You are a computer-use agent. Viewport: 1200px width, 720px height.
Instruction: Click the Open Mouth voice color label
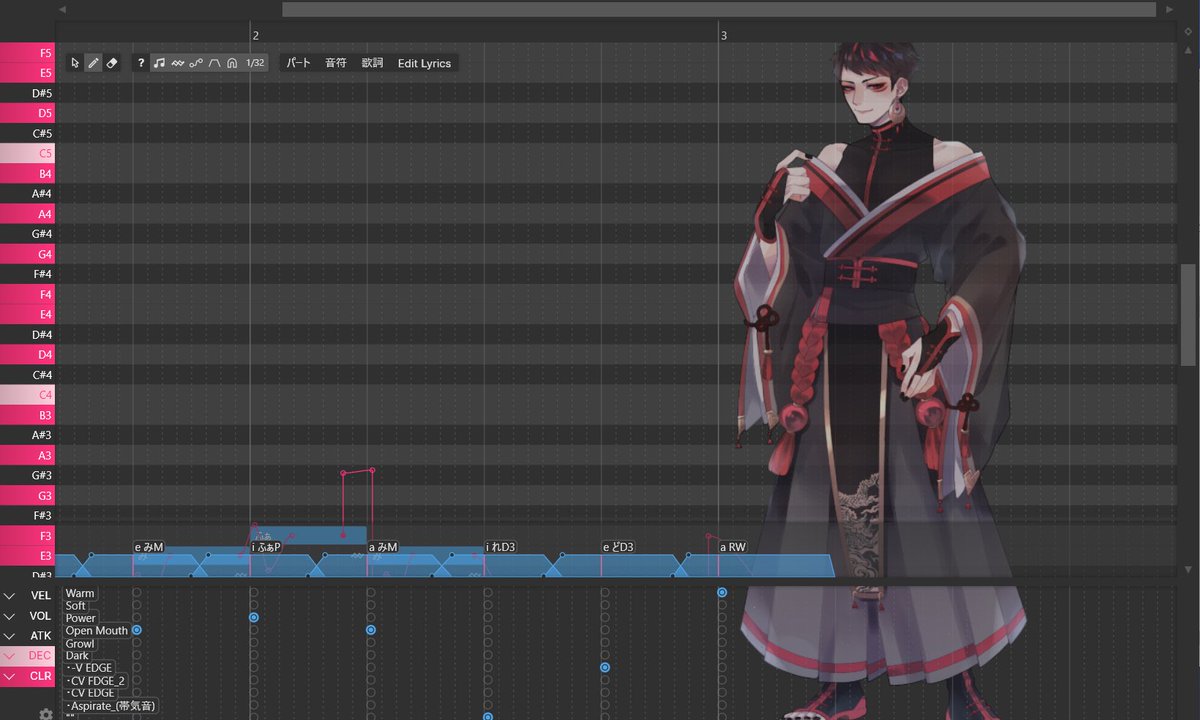point(97,631)
